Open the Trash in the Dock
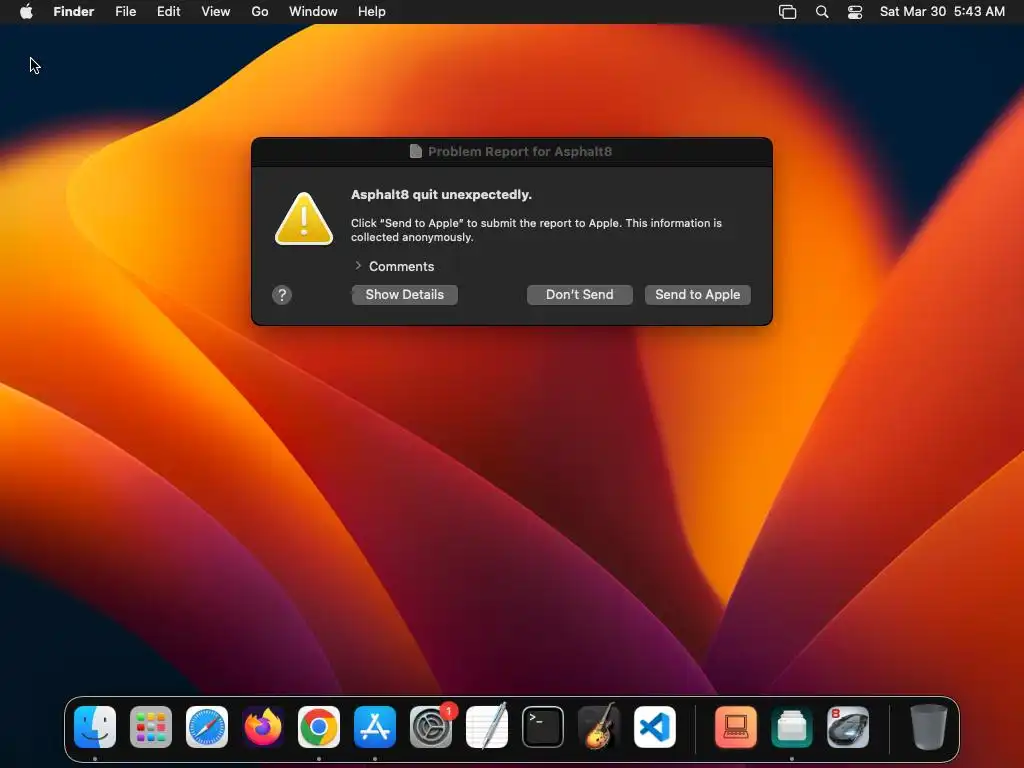 coord(929,727)
